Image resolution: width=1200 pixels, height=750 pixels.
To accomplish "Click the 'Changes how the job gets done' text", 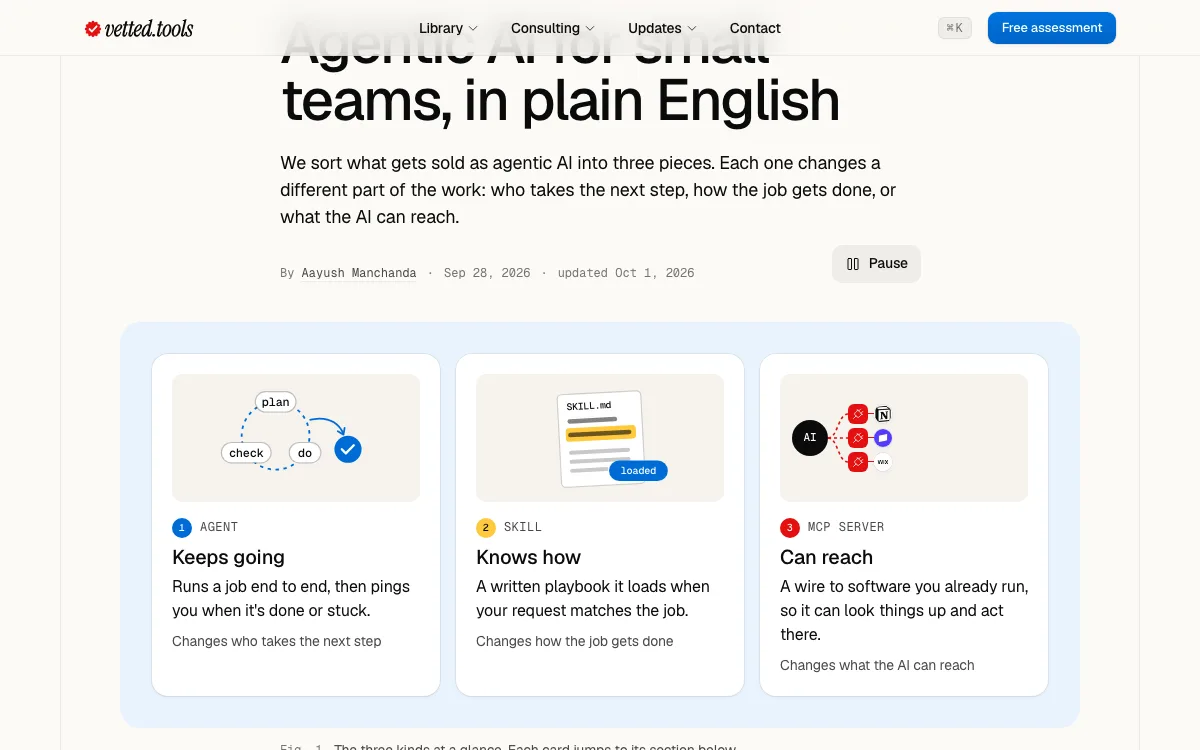I will click(x=575, y=641).
